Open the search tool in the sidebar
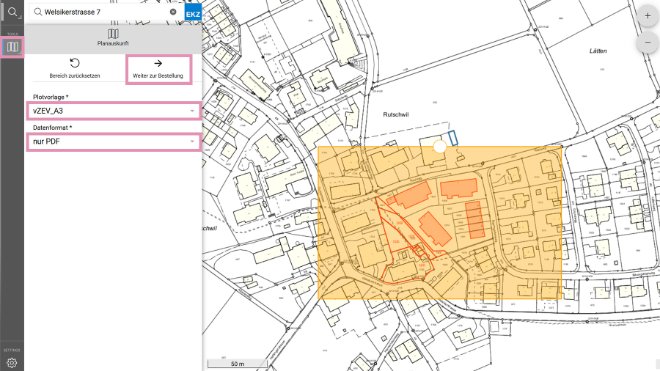Screen dimensions: 660x371 [x=12, y=12]
